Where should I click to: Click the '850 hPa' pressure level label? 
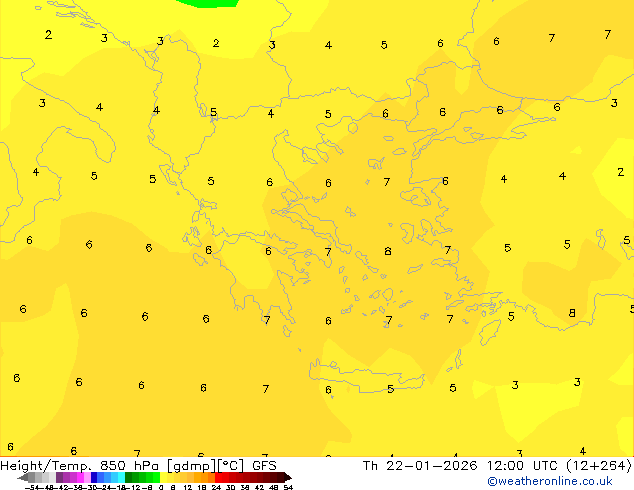129,466
